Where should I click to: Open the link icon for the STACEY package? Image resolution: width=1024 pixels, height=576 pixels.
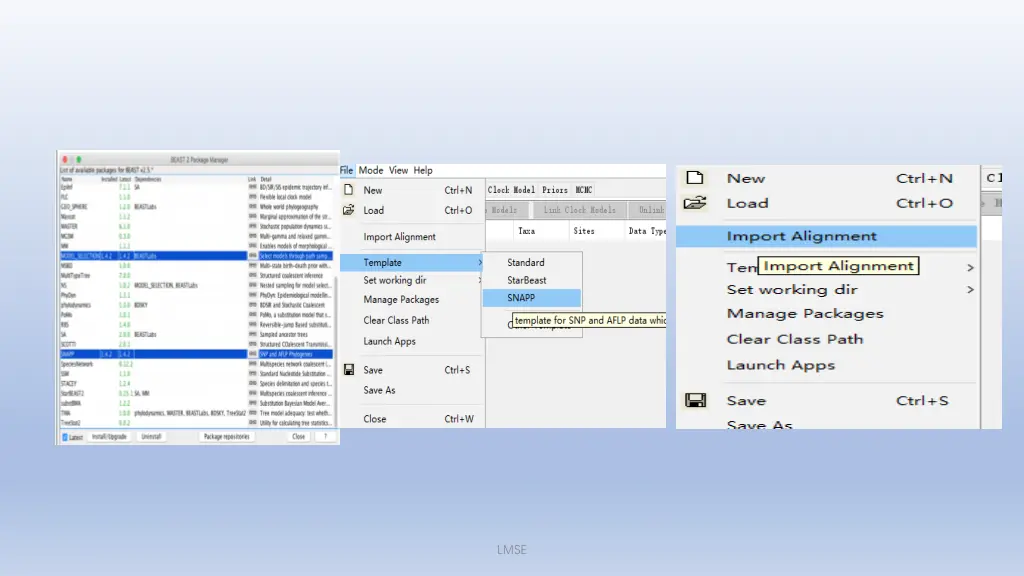click(252, 383)
